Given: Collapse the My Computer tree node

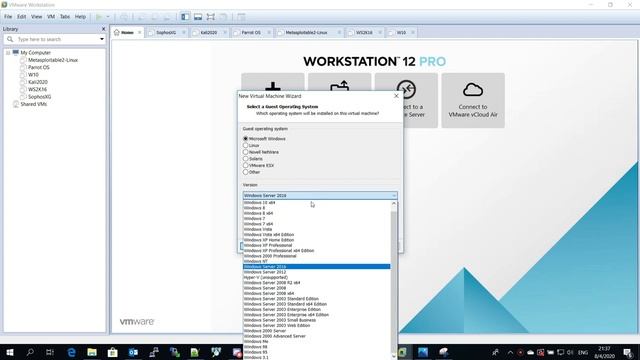Looking at the screenshot, I should [8, 53].
